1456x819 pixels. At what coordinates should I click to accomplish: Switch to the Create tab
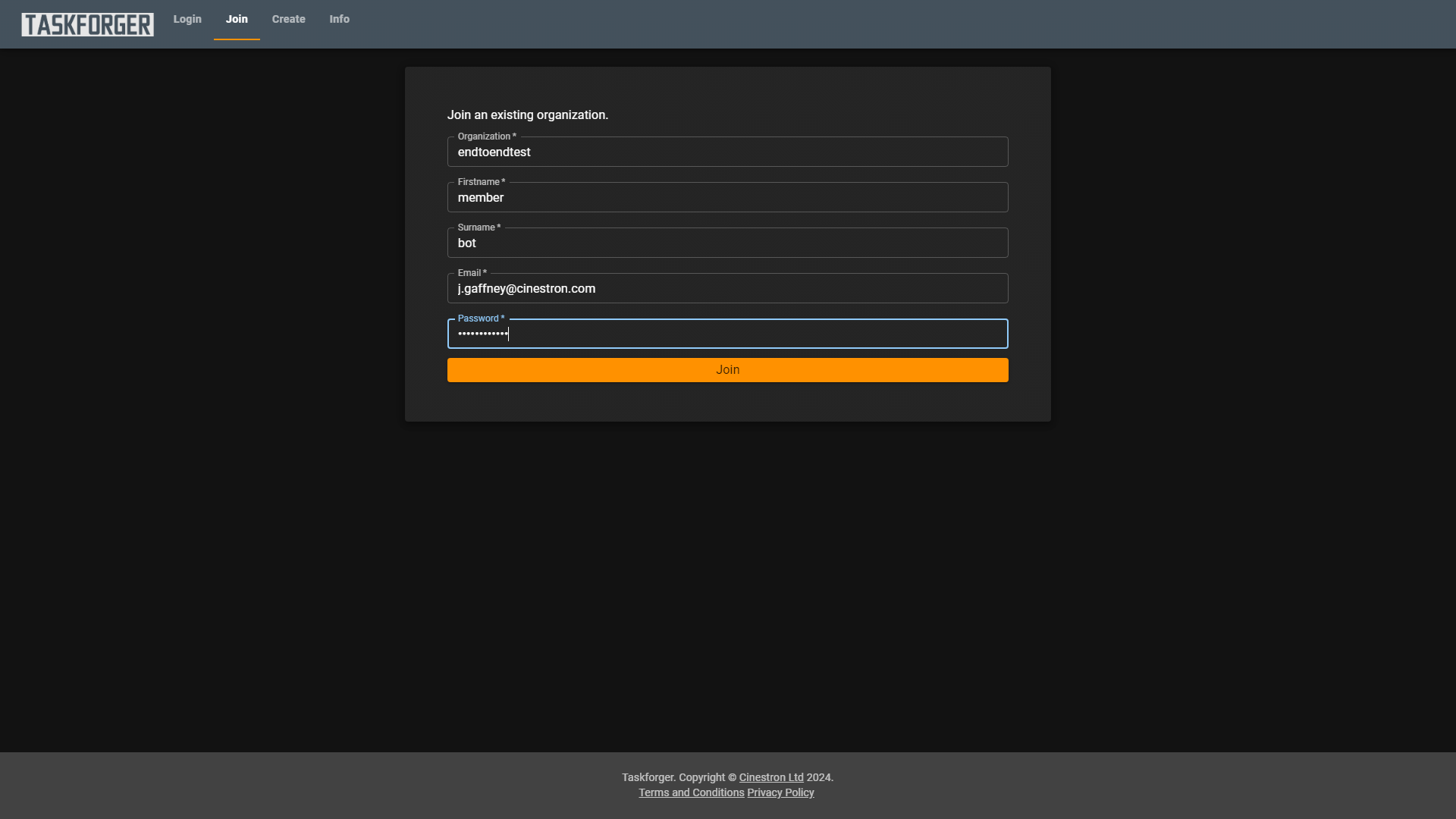tap(288, 20)
